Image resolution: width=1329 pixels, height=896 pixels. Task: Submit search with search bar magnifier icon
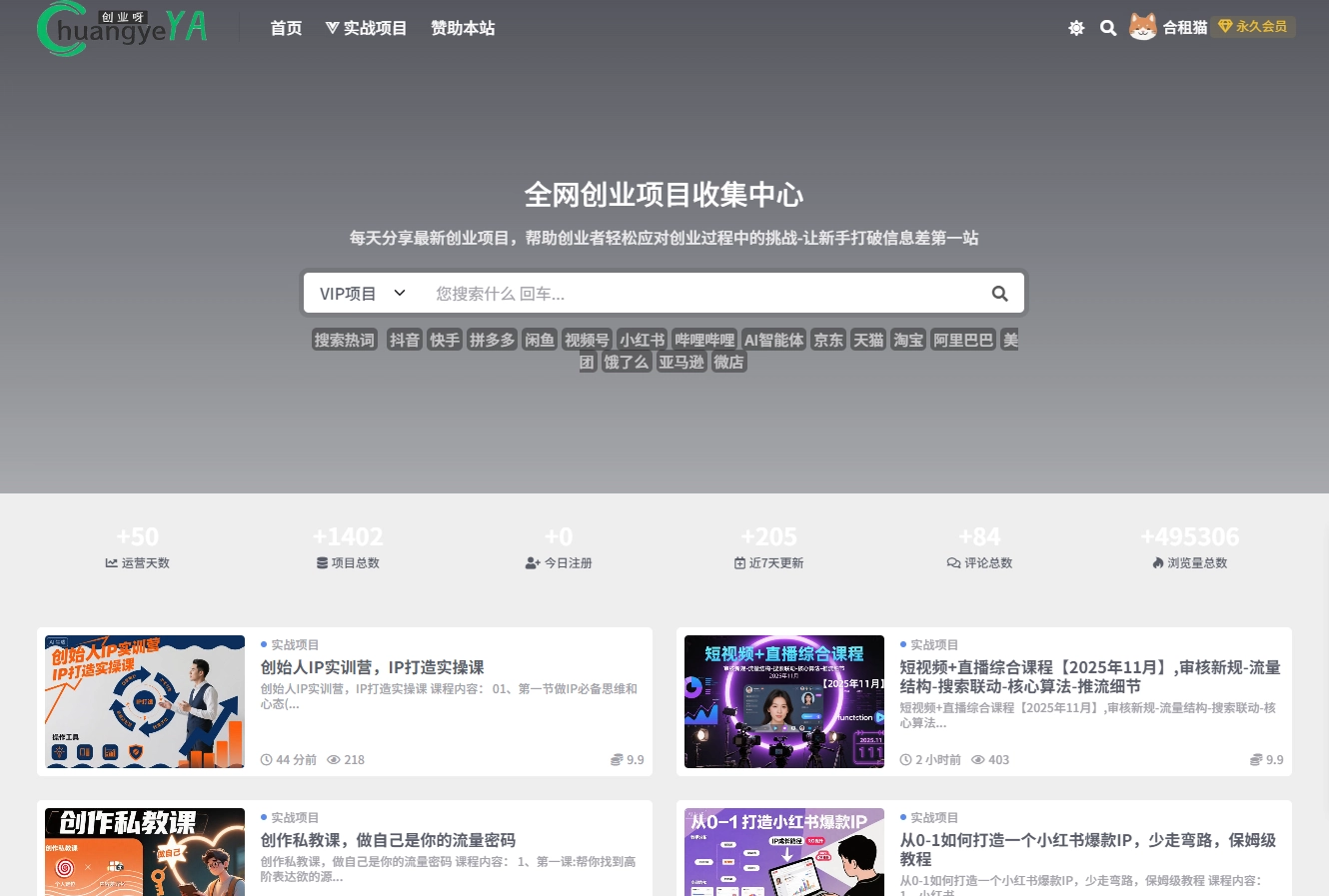(x=999, y=294)
